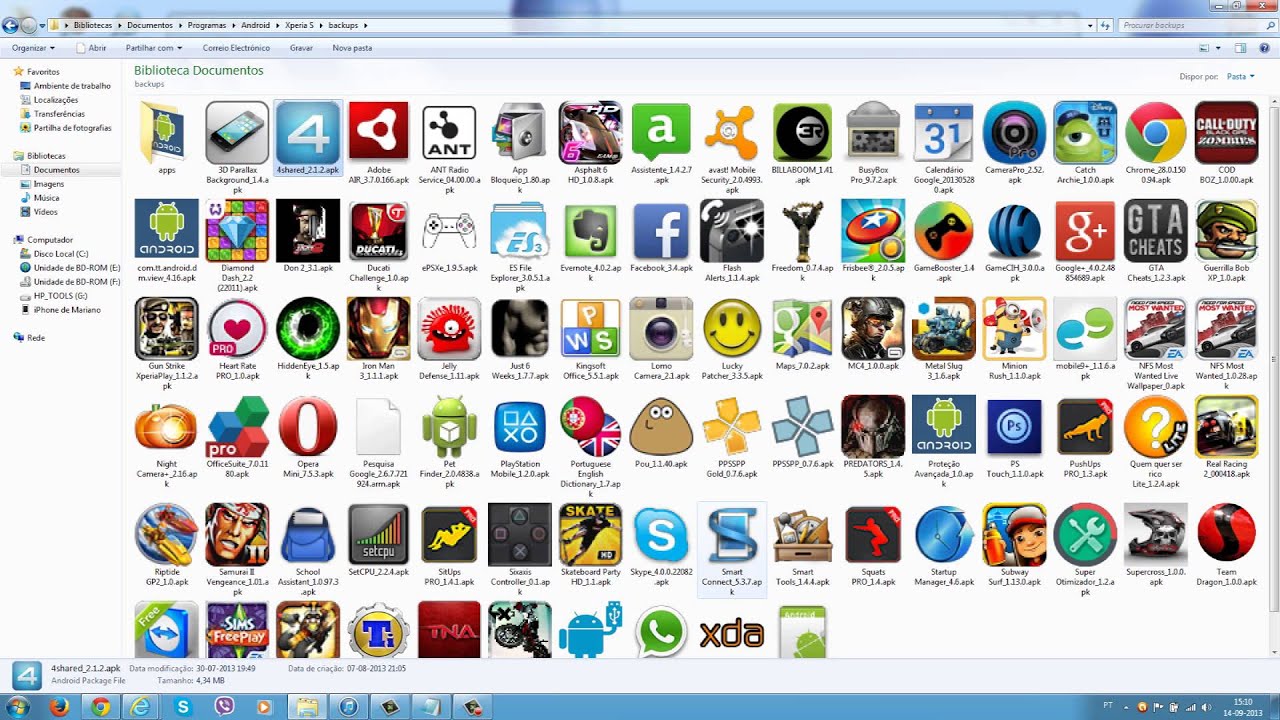The image size is (1280, 720).
Task: Select the Facebook_3.4.apk icon
Action: pyautogui.click(x=661, y=230)
